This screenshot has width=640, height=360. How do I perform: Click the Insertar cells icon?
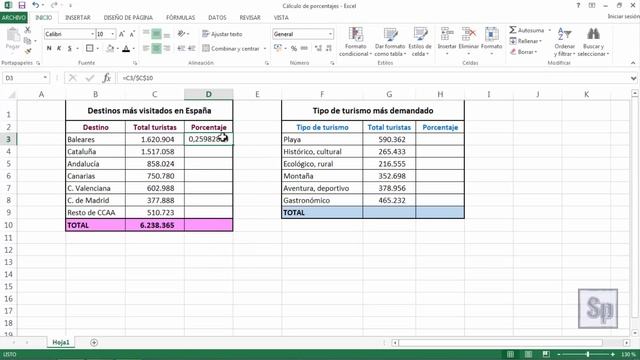447,35
